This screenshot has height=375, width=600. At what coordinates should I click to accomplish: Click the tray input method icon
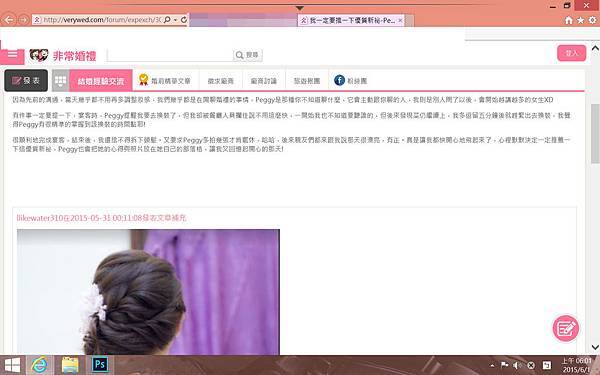pyautogui.click(x=547, y=365)
